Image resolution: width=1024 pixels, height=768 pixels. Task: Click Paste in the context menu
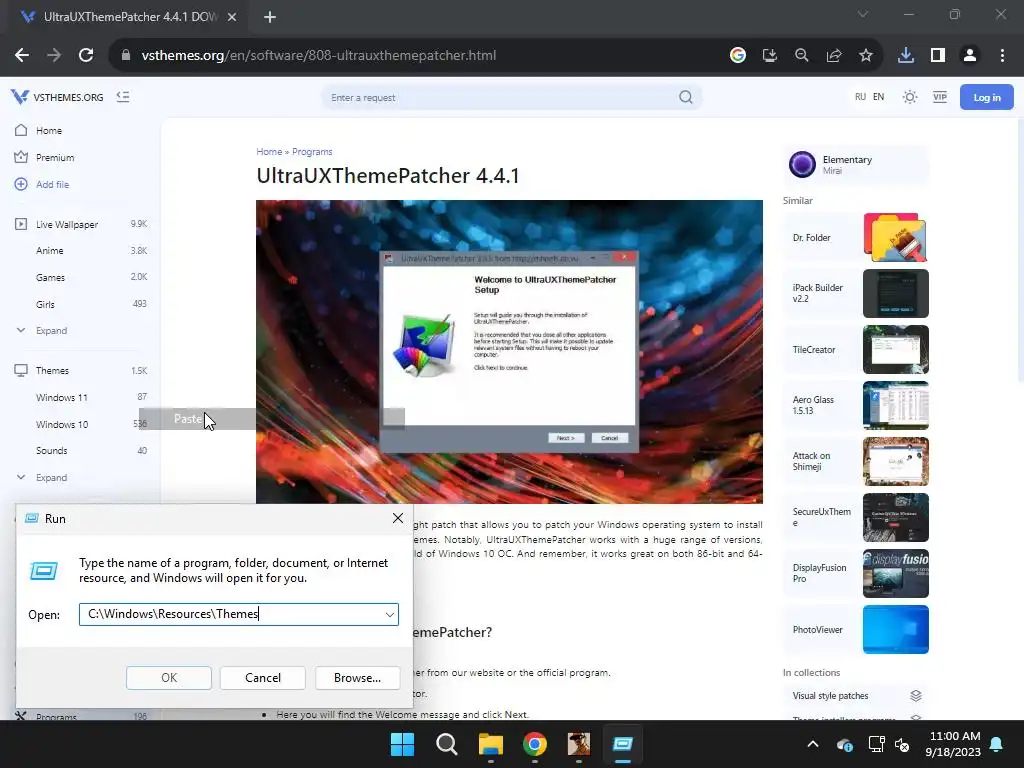point(272,419)
